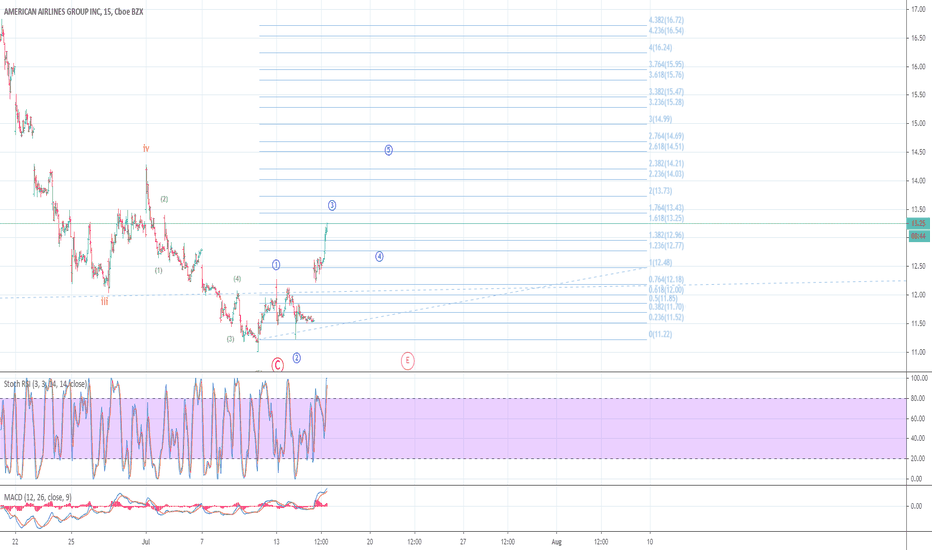
Task: Click the 1.618(13.25) Fibonacci level label
Action: pos(666,218)
